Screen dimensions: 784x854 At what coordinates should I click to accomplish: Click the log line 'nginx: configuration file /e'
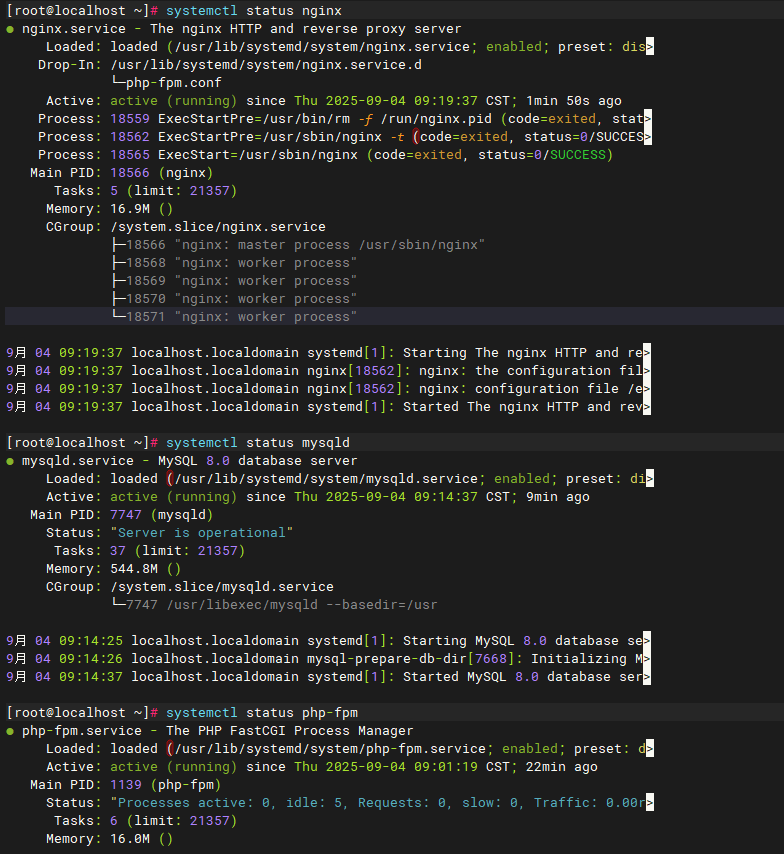[328, 388]
